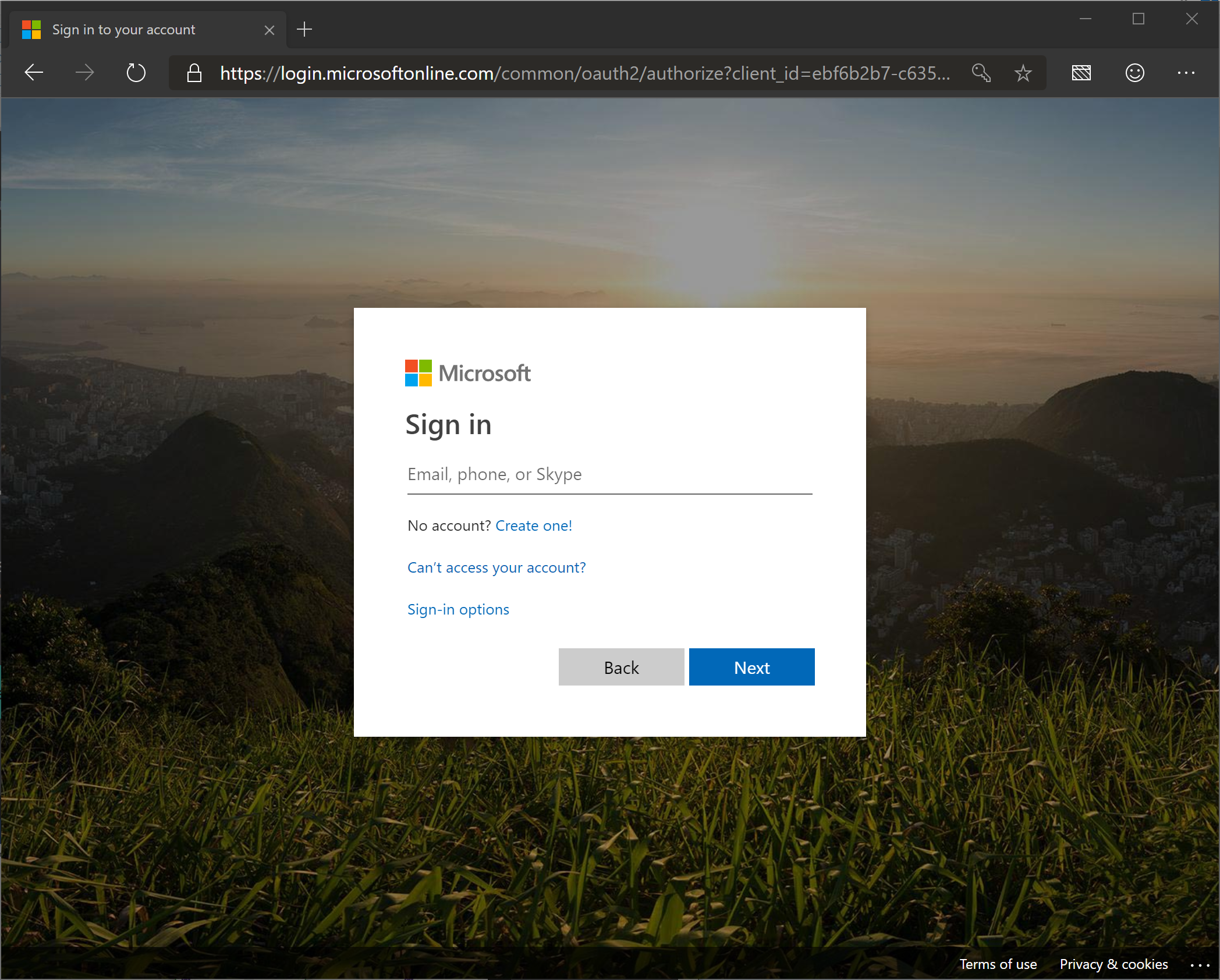Click the extension icon beside the smiley
The image size is (1220, 980).
(1081, 72)
